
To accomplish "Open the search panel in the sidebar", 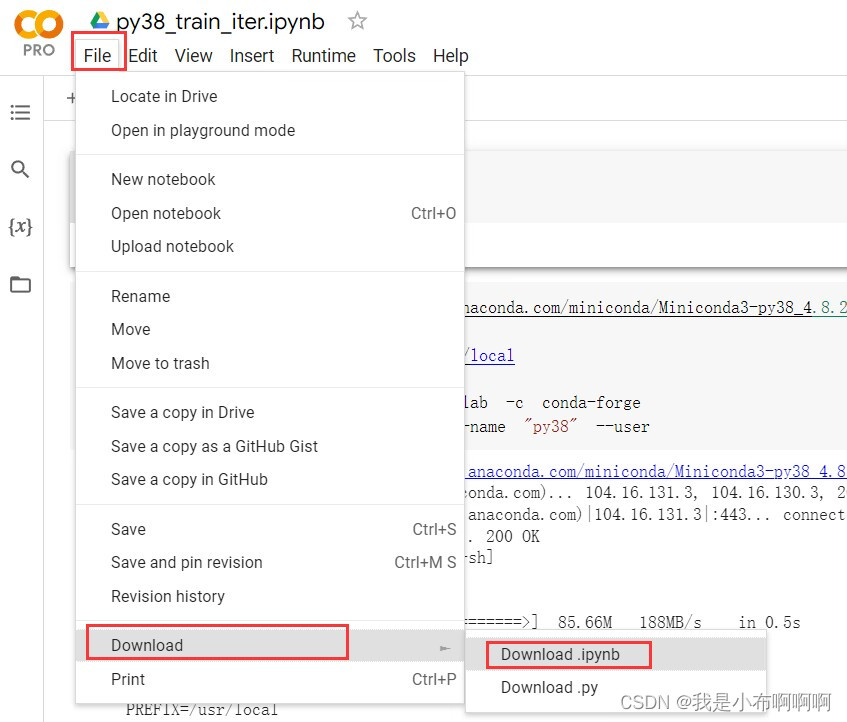I will [x=20, y=170].
